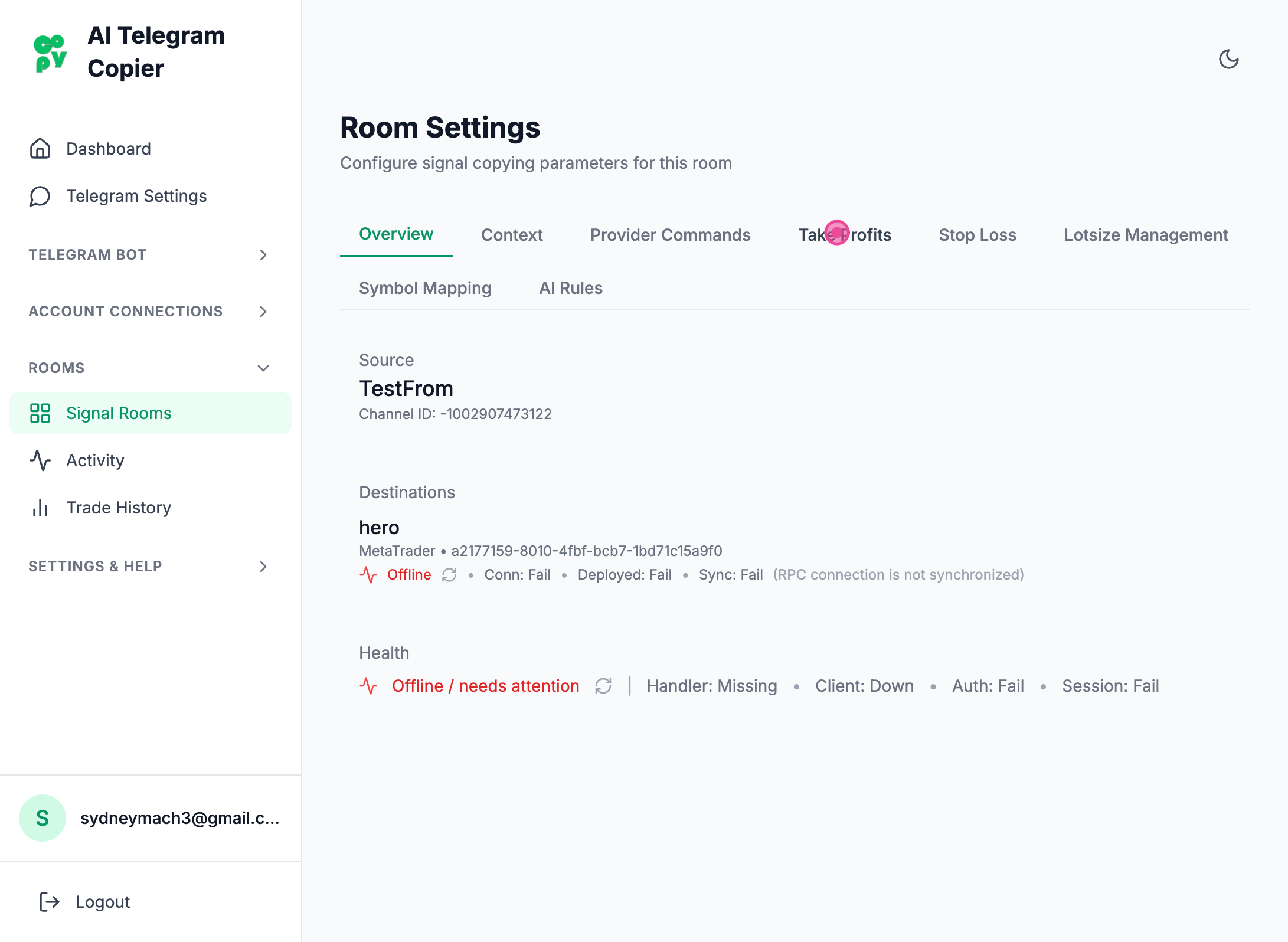
Task: Collapse the Rooms section
Action: pyautogui.click(x=263, y=368)
